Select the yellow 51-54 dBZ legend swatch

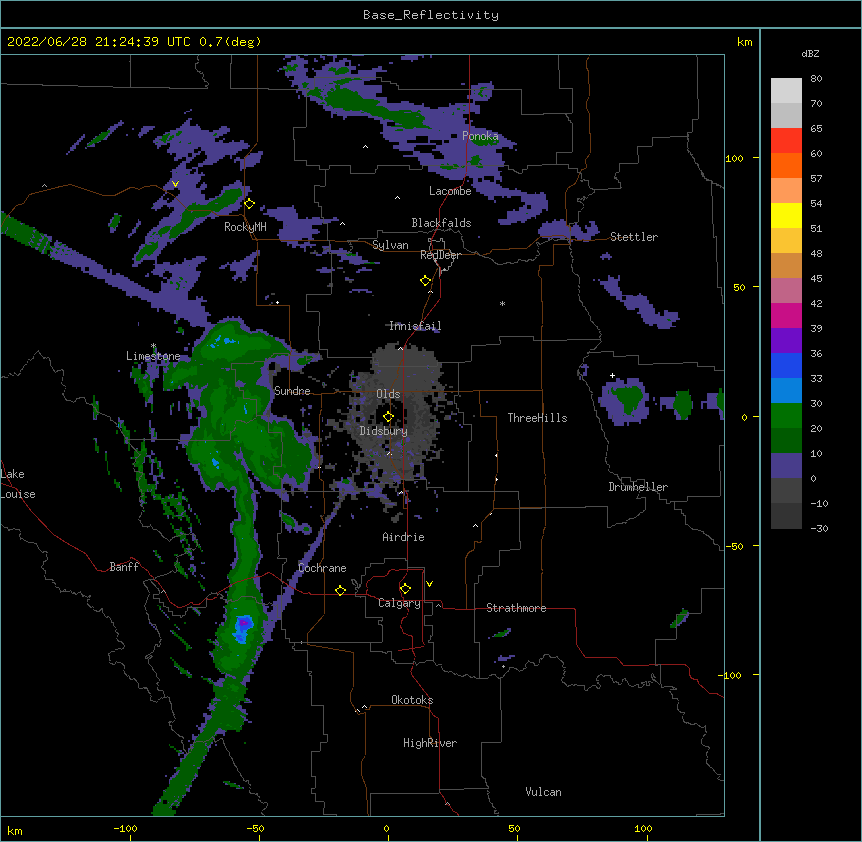click(786, 215)
